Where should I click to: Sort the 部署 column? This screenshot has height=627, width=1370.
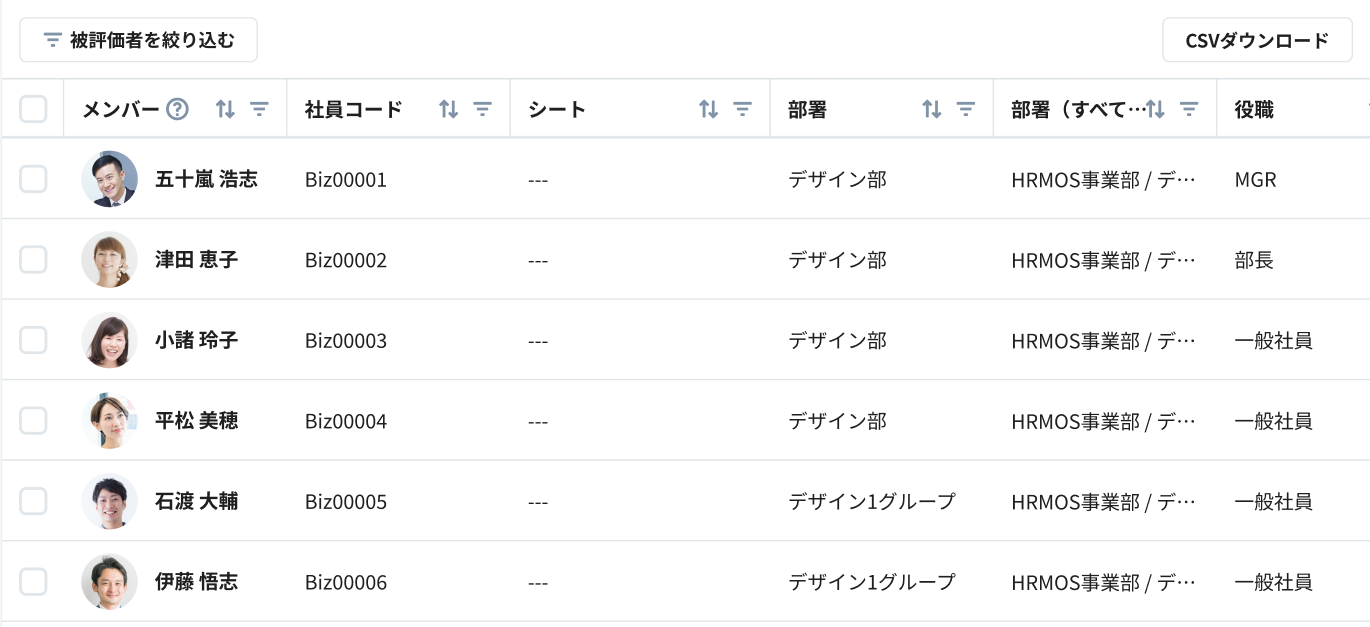click(931, 110)
